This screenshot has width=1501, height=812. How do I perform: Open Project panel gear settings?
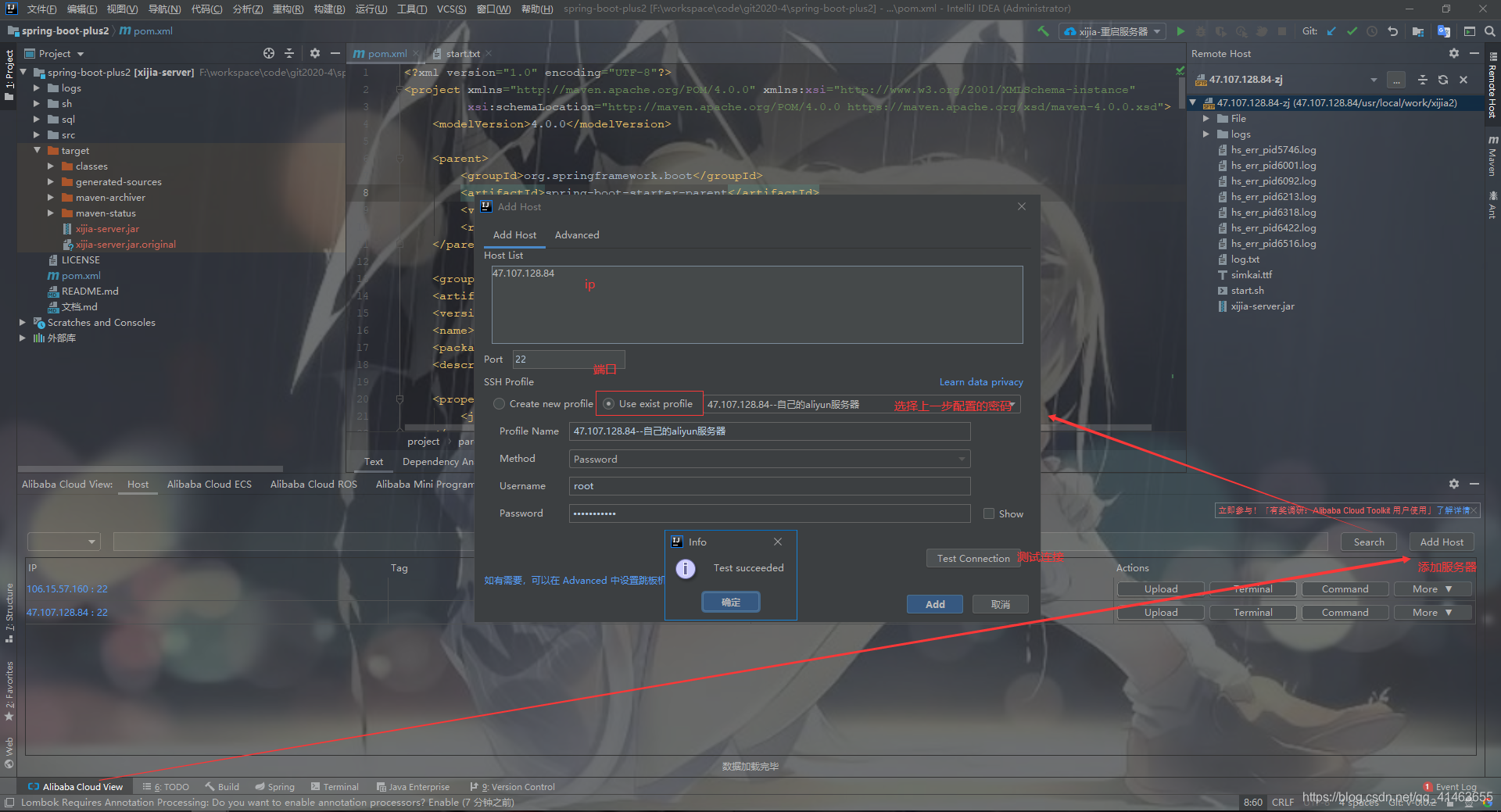coord(315,53)
